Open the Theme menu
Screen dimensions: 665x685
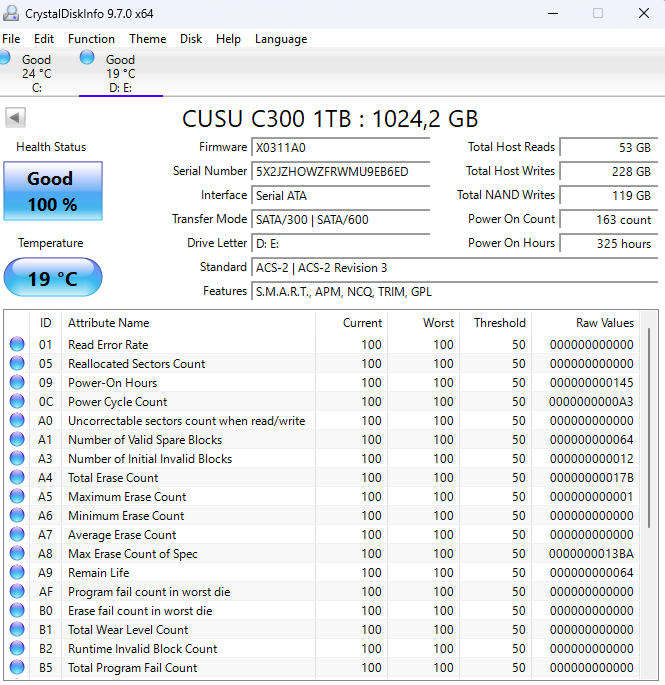click(148, 39)
